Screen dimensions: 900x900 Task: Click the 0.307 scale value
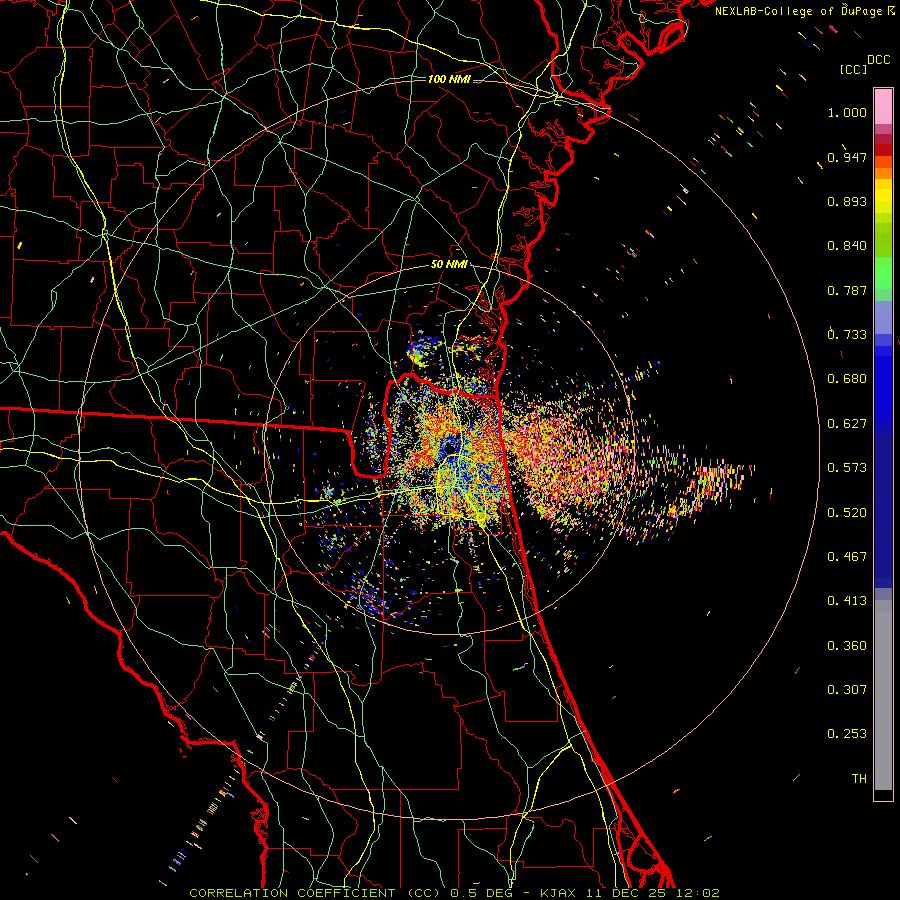(x=847, y=690)
